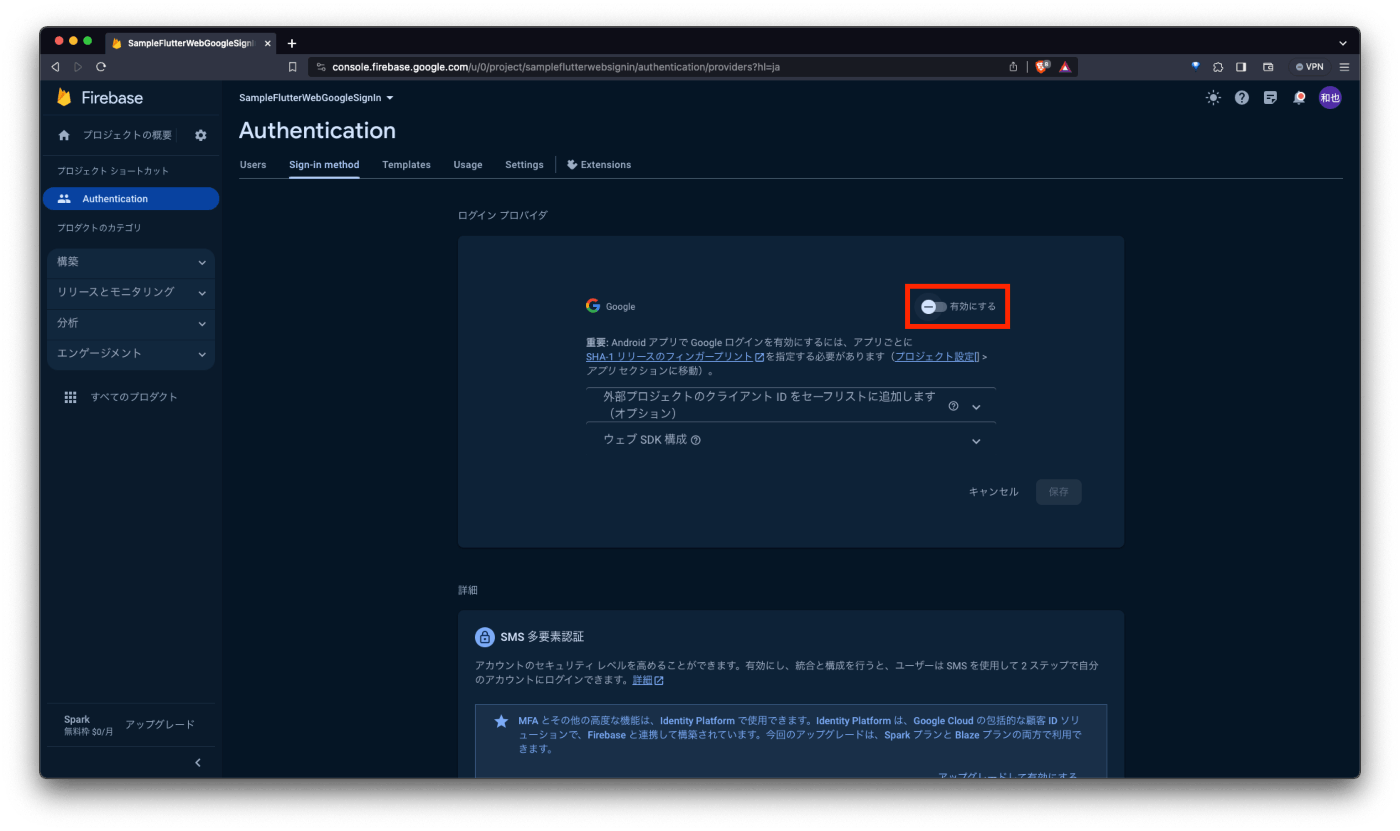Reload the page in browser

coord(101,67)
